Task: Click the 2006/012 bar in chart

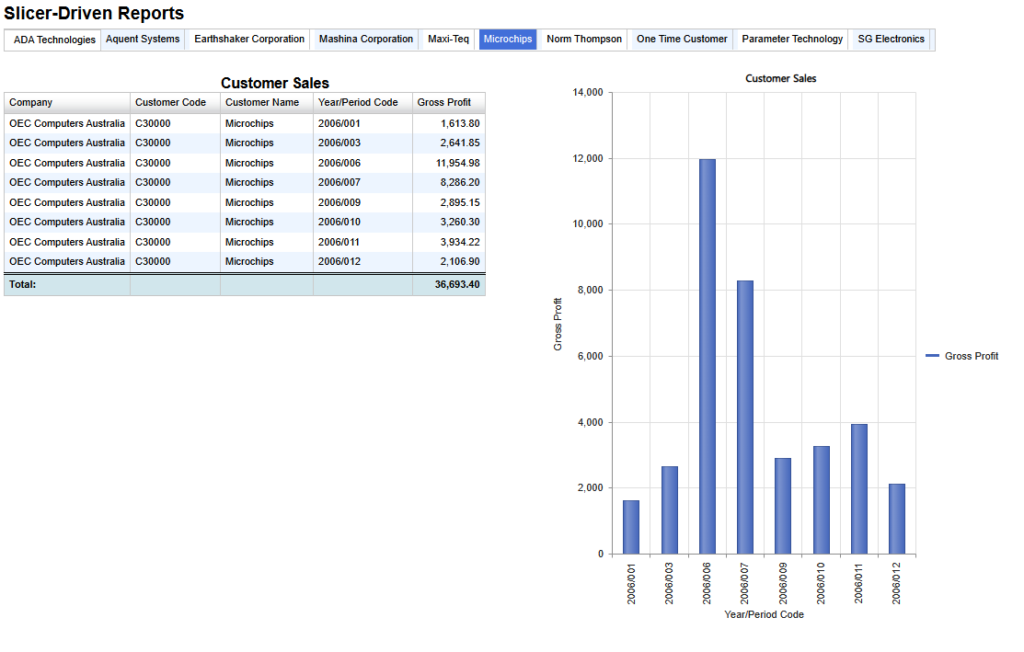Action: [897, 519]
